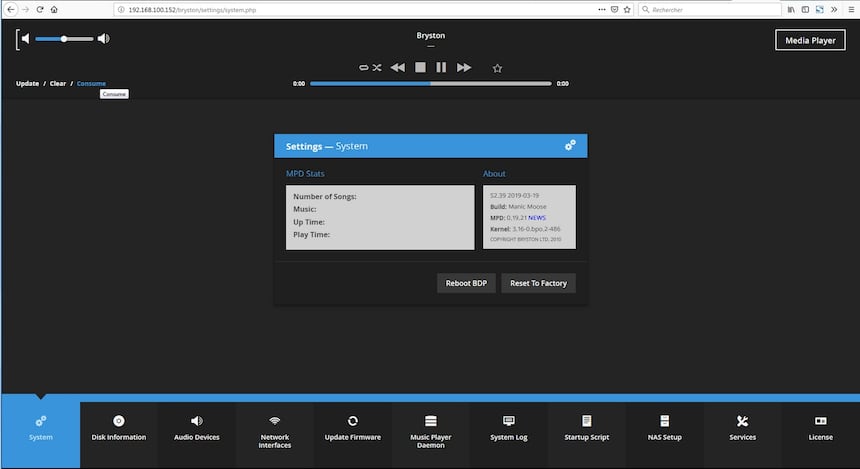The height and width of the screenshot is (469, 860).
Task: Skip to the previous track
Action: [398, 67]
